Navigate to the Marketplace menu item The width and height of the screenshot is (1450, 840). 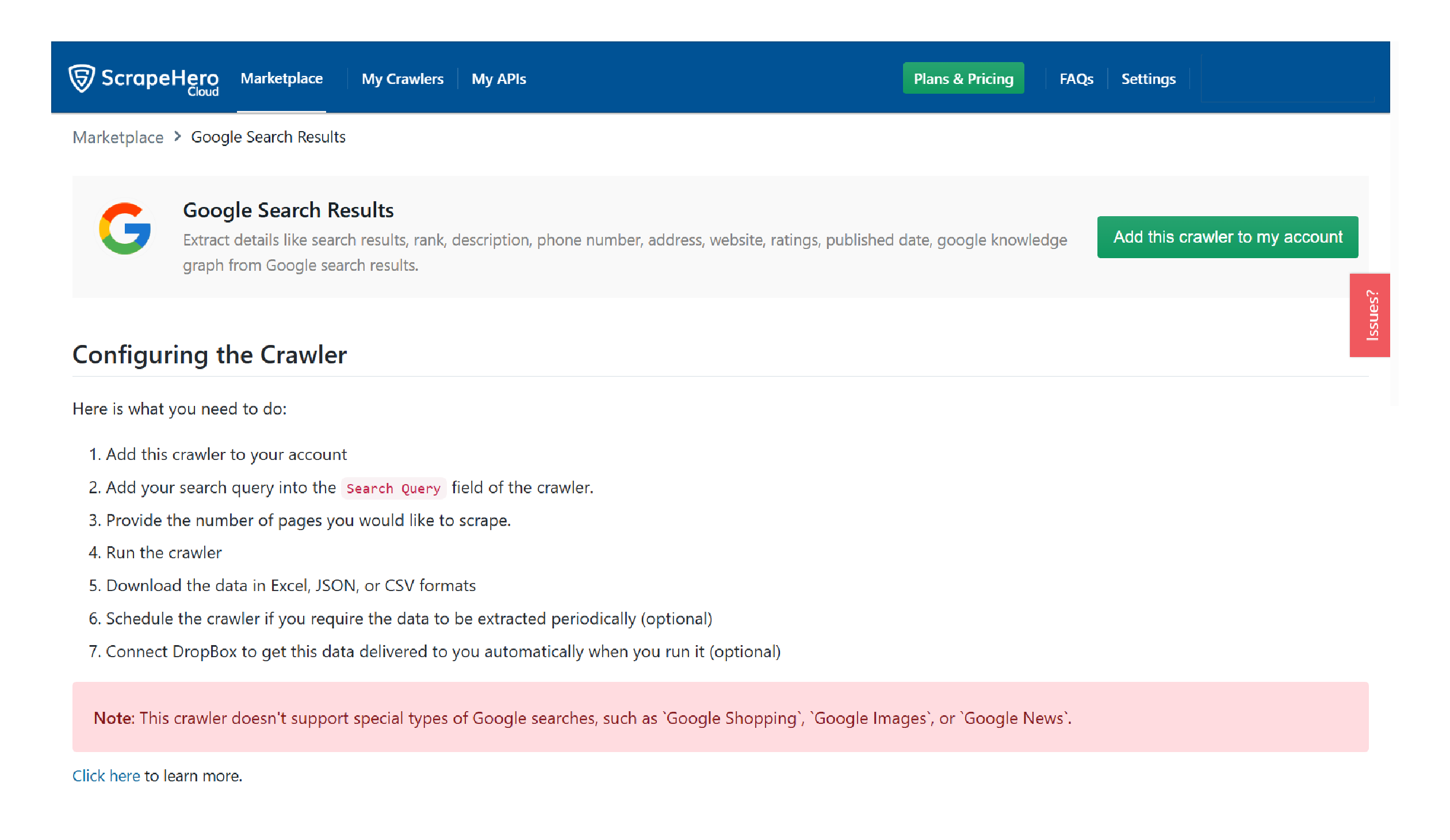[281, 78]
